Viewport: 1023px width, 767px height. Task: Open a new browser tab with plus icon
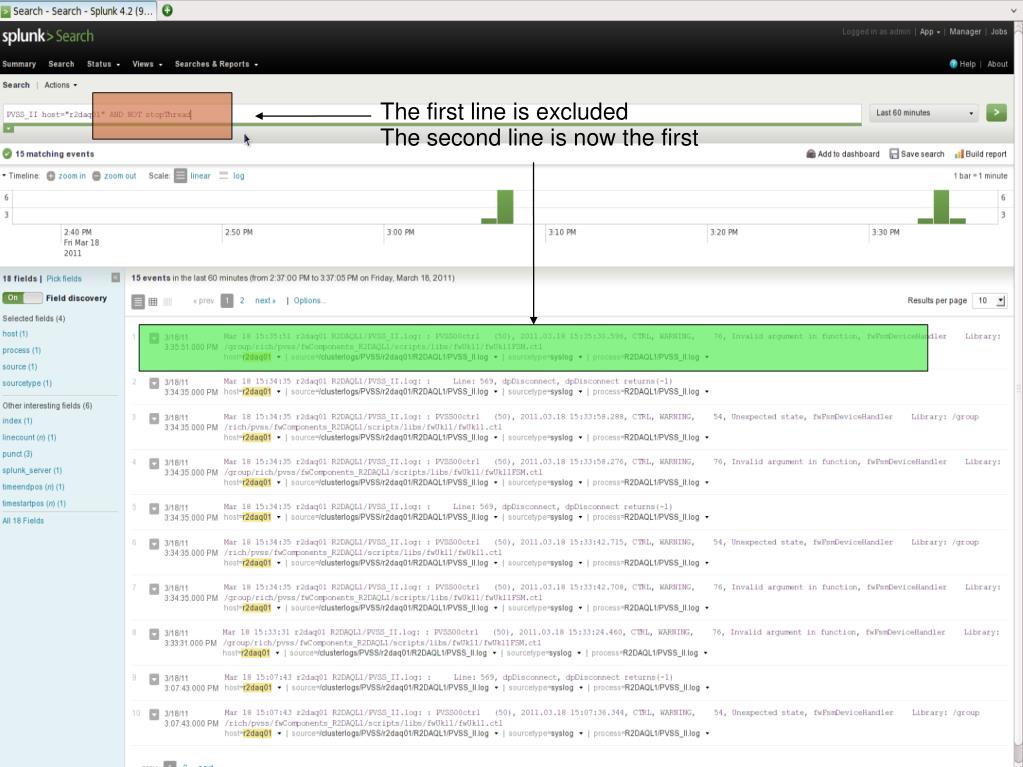coord(167,10)
